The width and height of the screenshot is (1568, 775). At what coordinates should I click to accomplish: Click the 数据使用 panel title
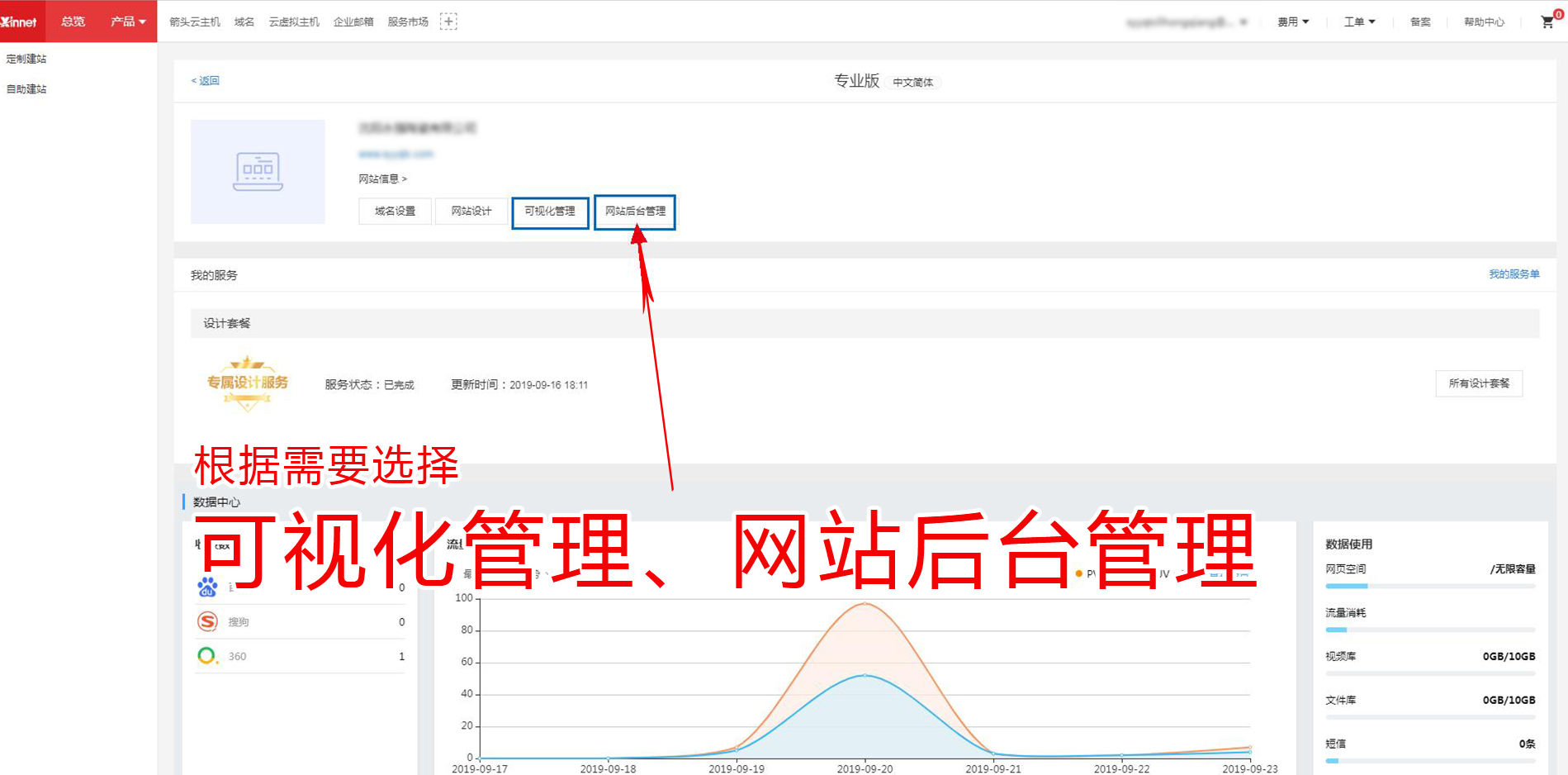pyautogui.click(x=1348, y=544)
